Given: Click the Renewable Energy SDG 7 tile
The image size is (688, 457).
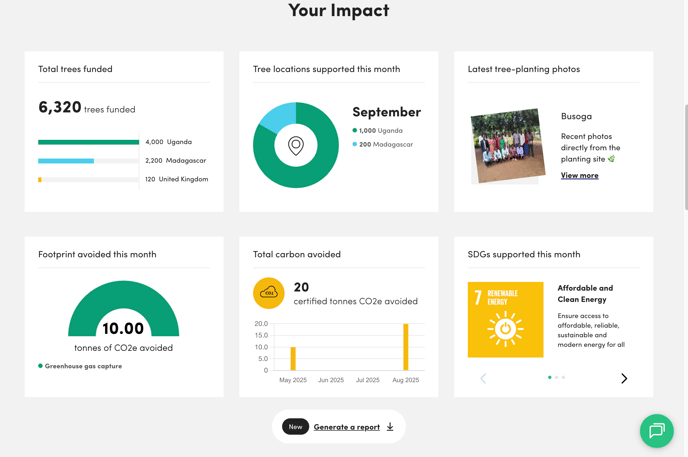Looking at the screenshot, I should 505,320.
